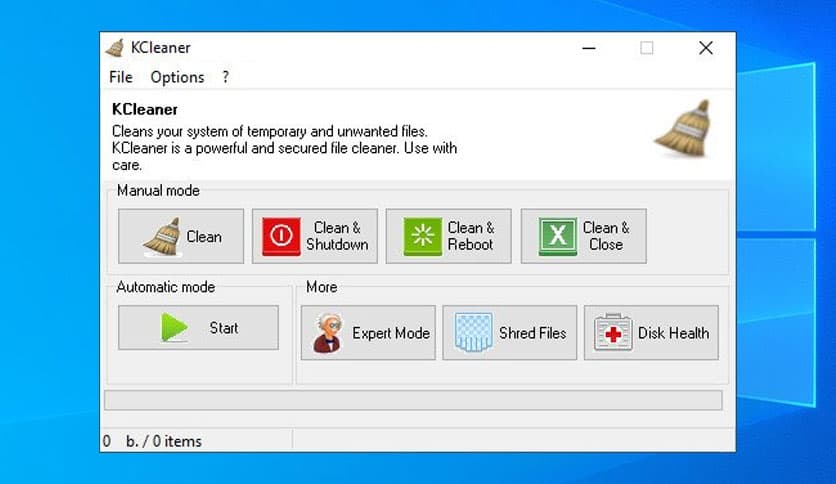
Task: Click the shredder icon for Shred Files
Action: 473,333
